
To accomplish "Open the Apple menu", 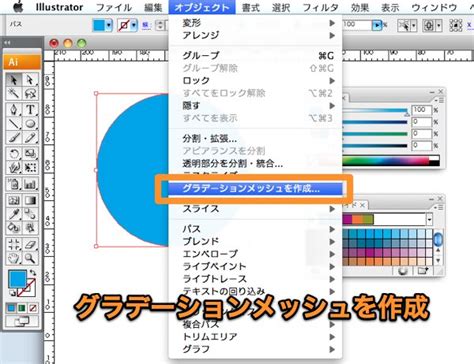I will [x=18, y=7].
